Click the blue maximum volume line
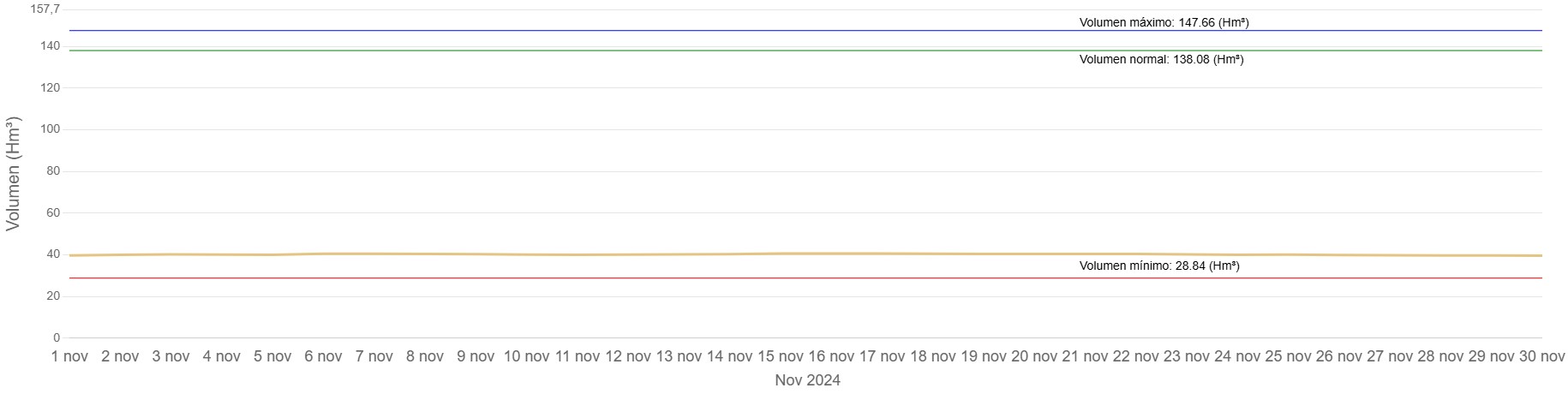Viewport: 1568px width, 394px height. click(x=600, y=31)
